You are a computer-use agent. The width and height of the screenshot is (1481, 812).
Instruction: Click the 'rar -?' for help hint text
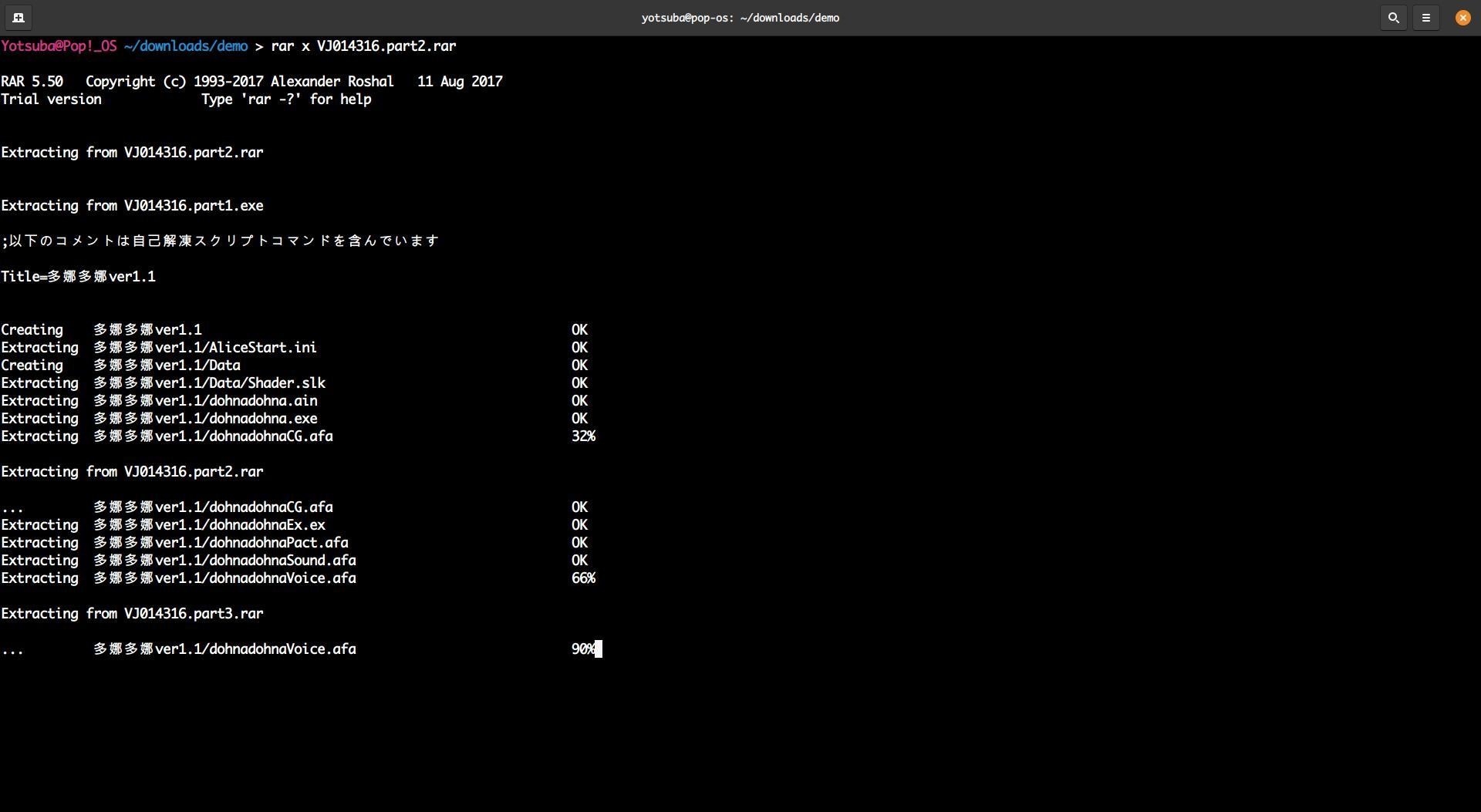[286, 99]
